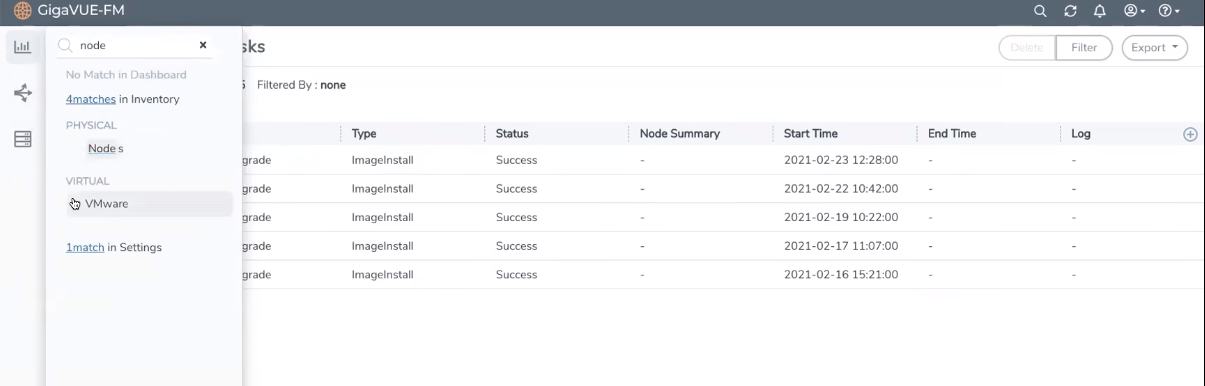Click the refresh icon in header
This screenshot has width=1205, height=386.
click(1070, 11)
